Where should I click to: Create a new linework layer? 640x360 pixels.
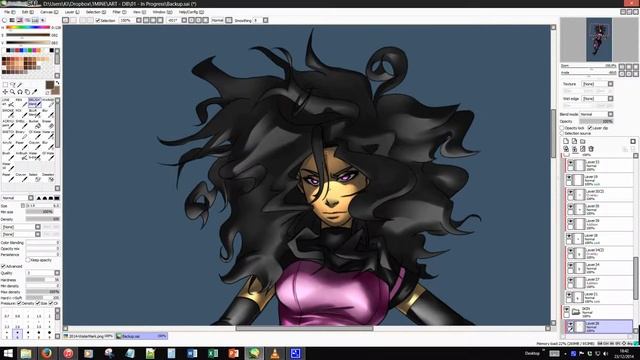coord(574,141)
